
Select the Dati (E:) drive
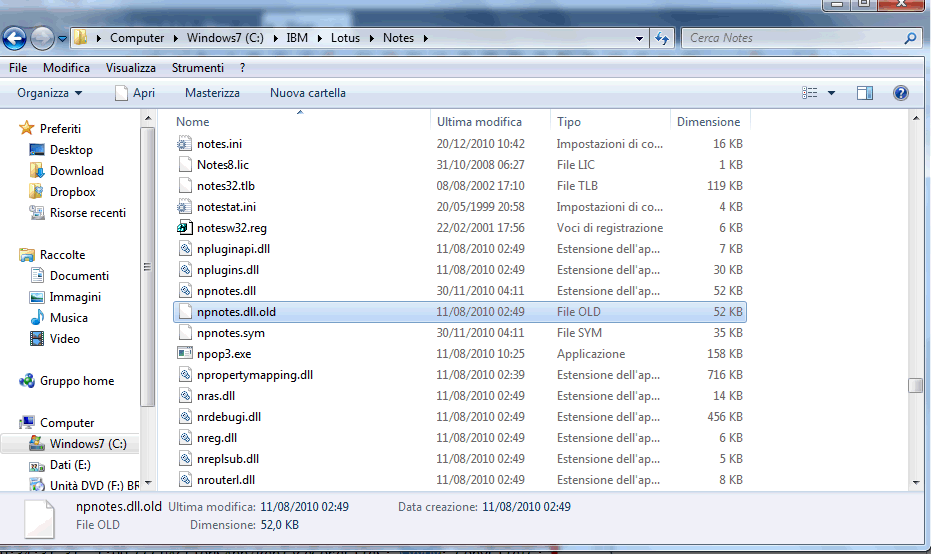click(70, 465)
